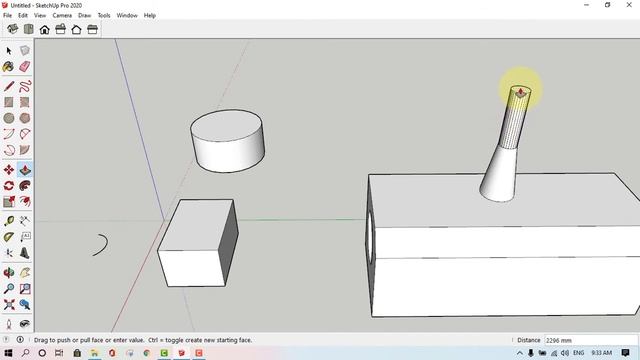The image size is (640, 360).
Task: Switch to Back view house outline
Action: [x=76, y=29]
